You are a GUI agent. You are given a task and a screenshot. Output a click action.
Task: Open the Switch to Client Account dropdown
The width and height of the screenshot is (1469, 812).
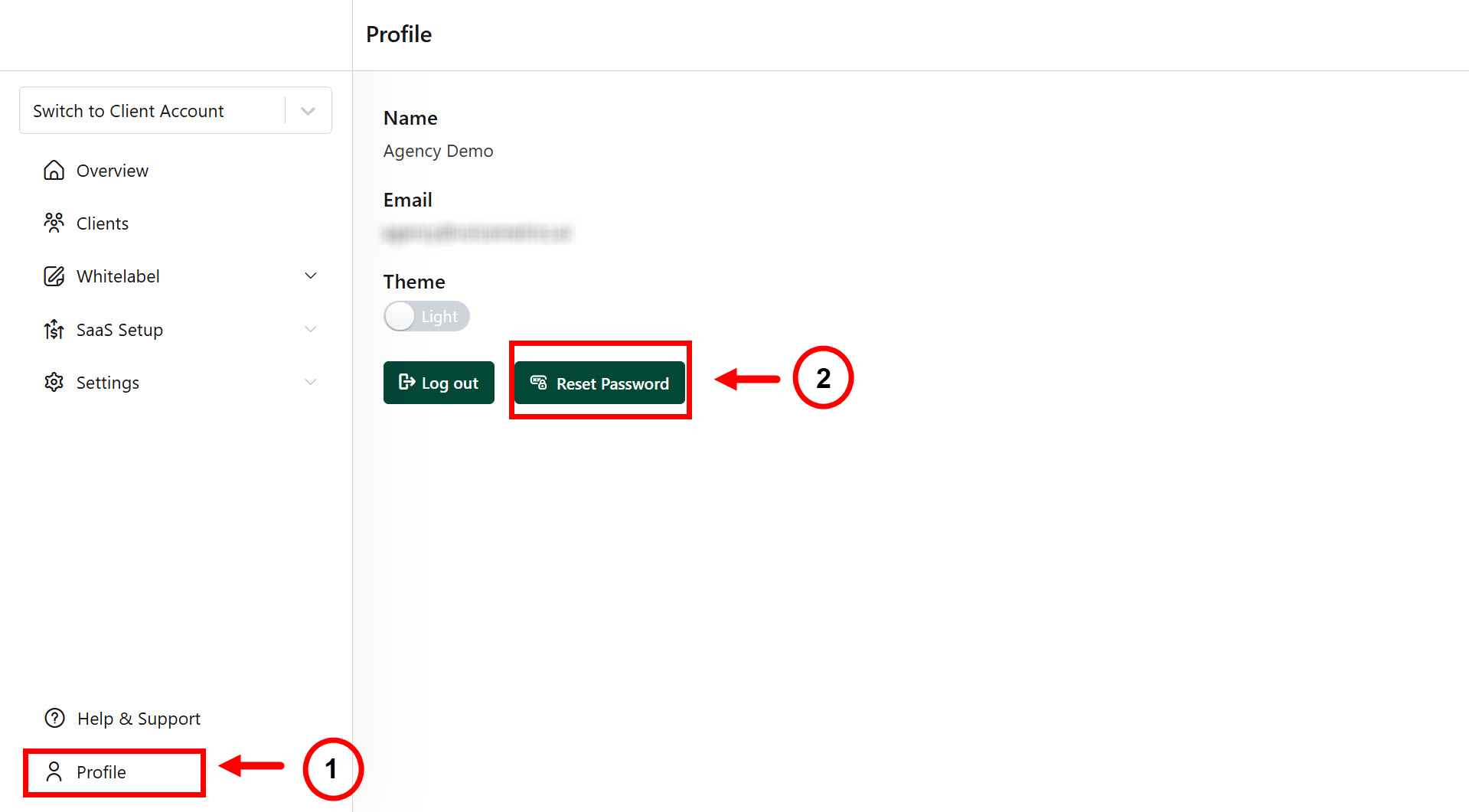308,111
